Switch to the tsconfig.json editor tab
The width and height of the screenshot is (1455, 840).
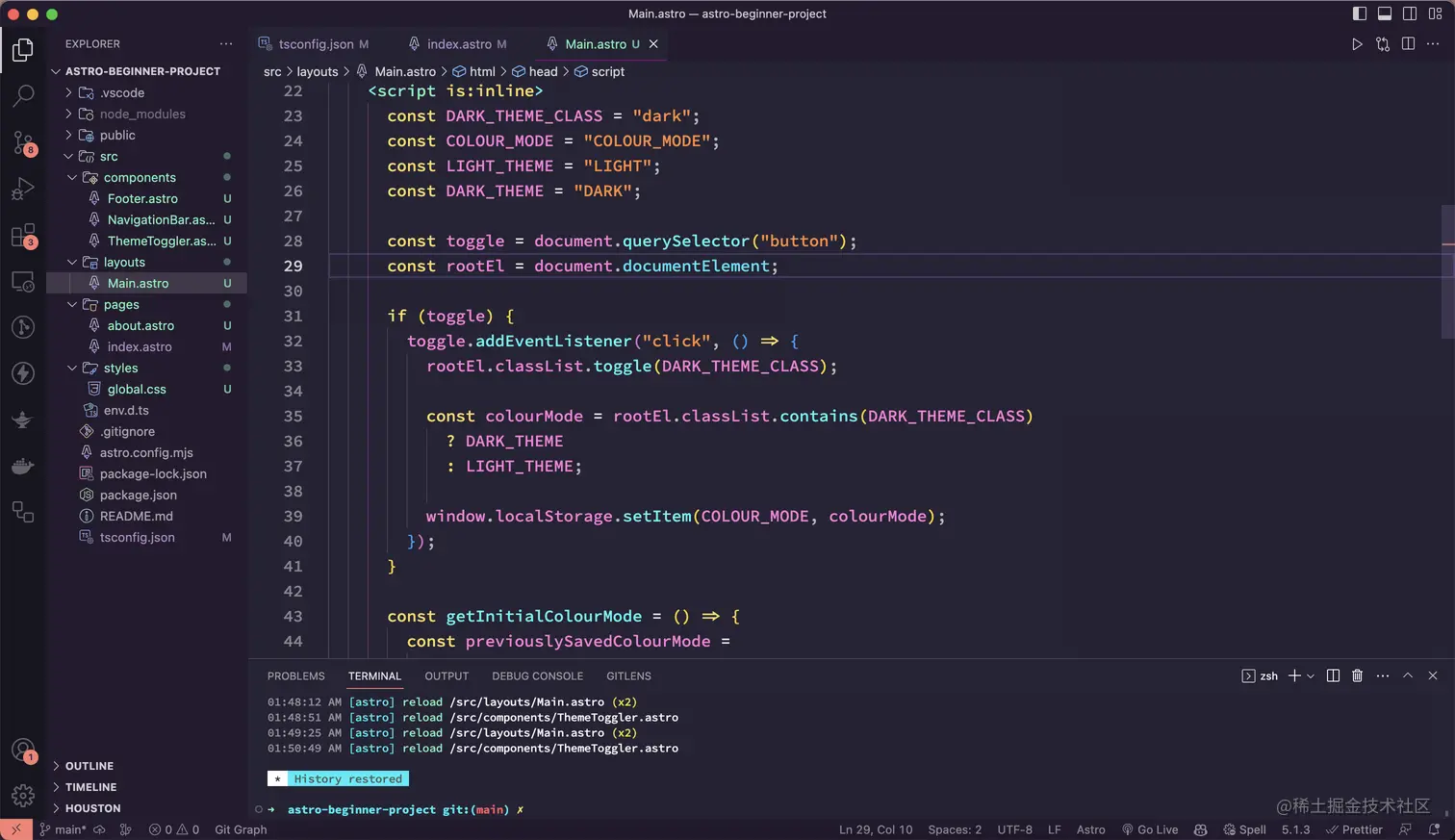point(315,44)
